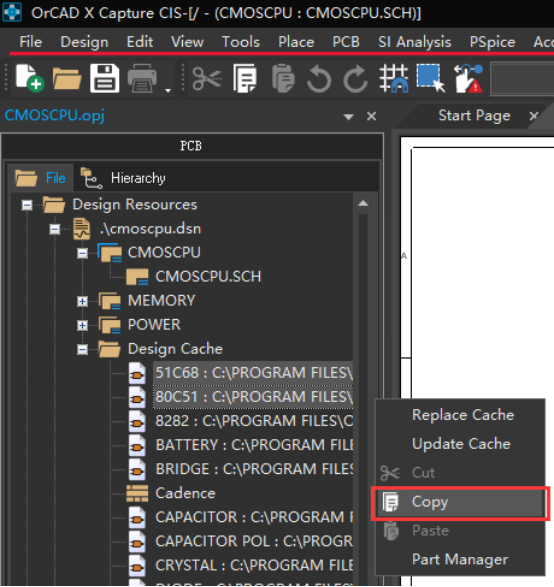Select the BATTERY cache entry

click(x=254, y=445)
